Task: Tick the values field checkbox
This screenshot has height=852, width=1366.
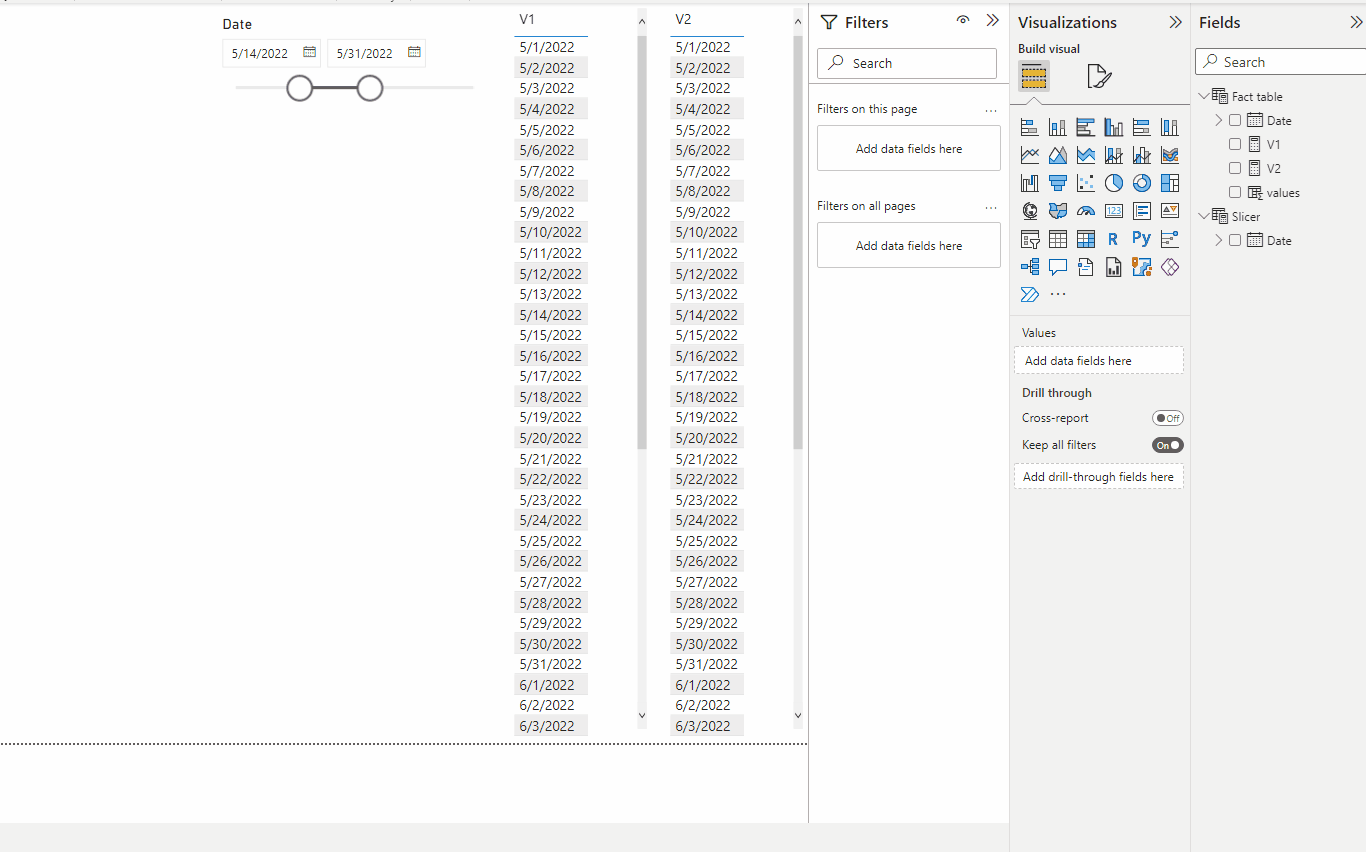Action: 1235,192
